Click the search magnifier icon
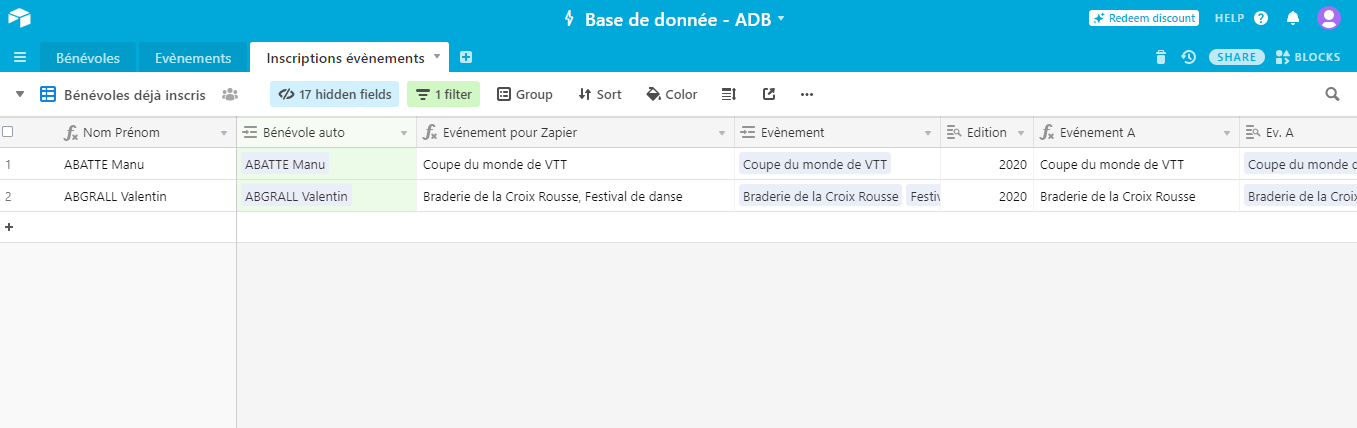The height and width of the screenshot is (428, 1357). [x=1332, y=94]
